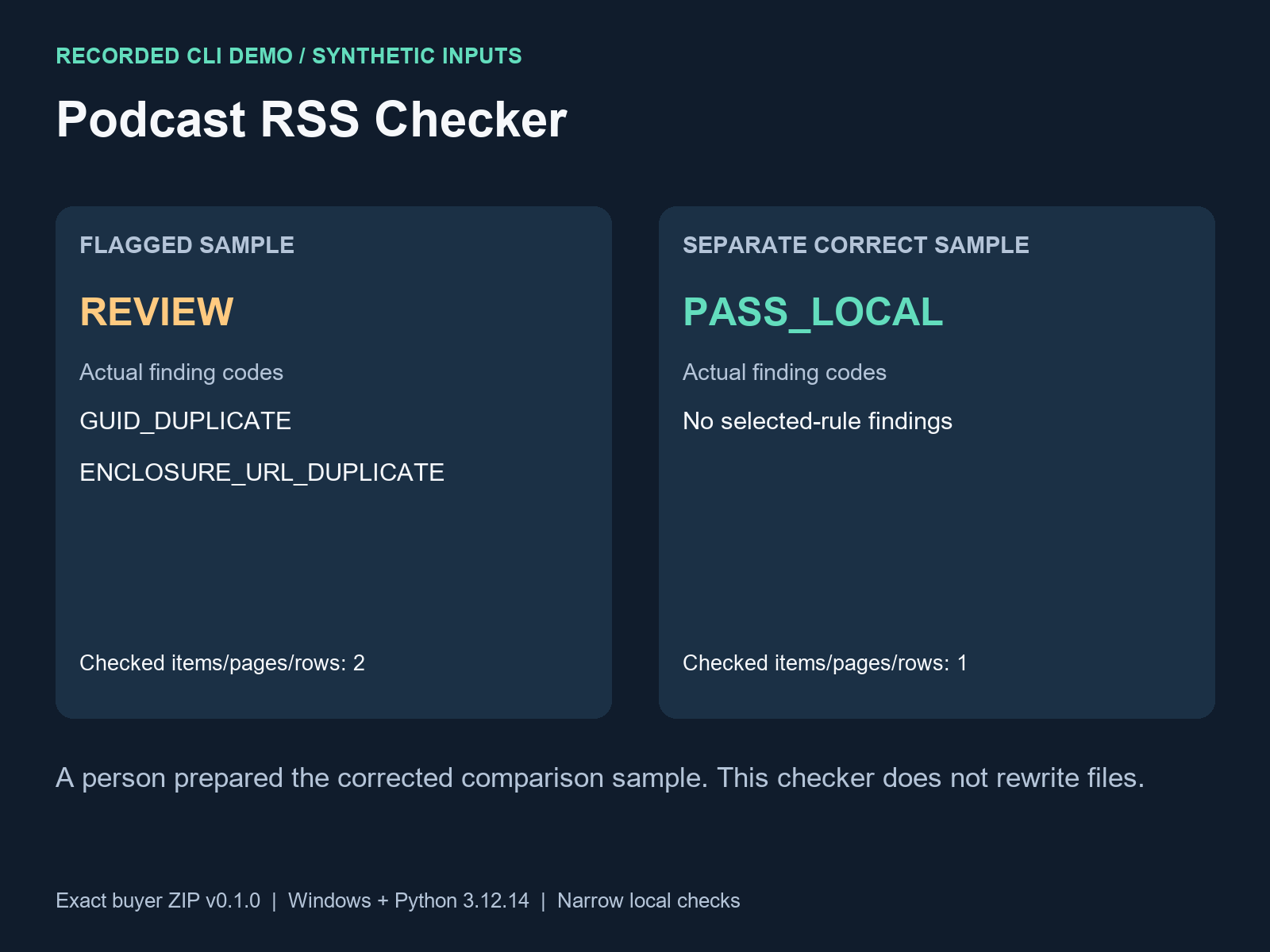Select the 'FLAGGED SAMPLE' card heading

pos(187,245)
